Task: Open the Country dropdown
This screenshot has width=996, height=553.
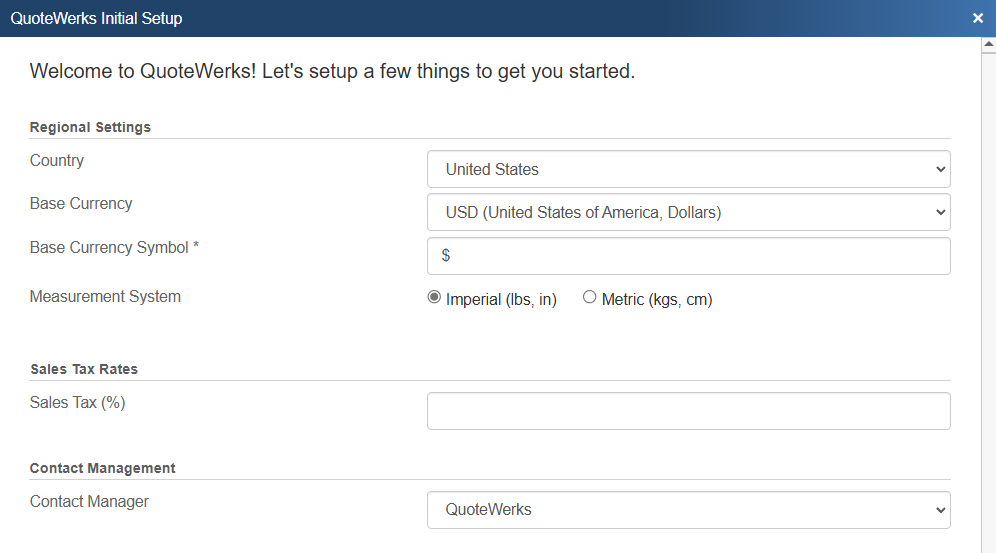Action: tap(688, 169)
